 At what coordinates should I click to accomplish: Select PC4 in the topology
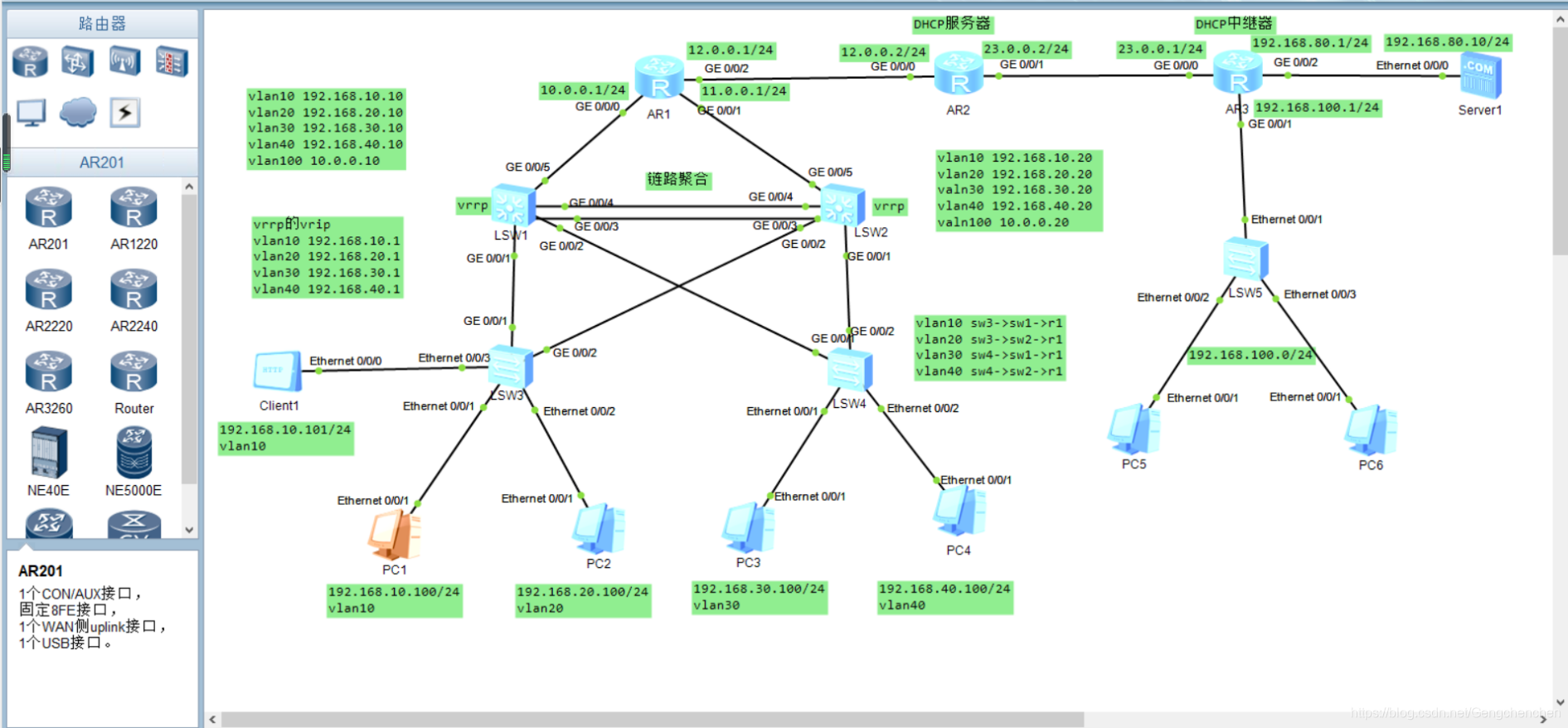[959, 512]
